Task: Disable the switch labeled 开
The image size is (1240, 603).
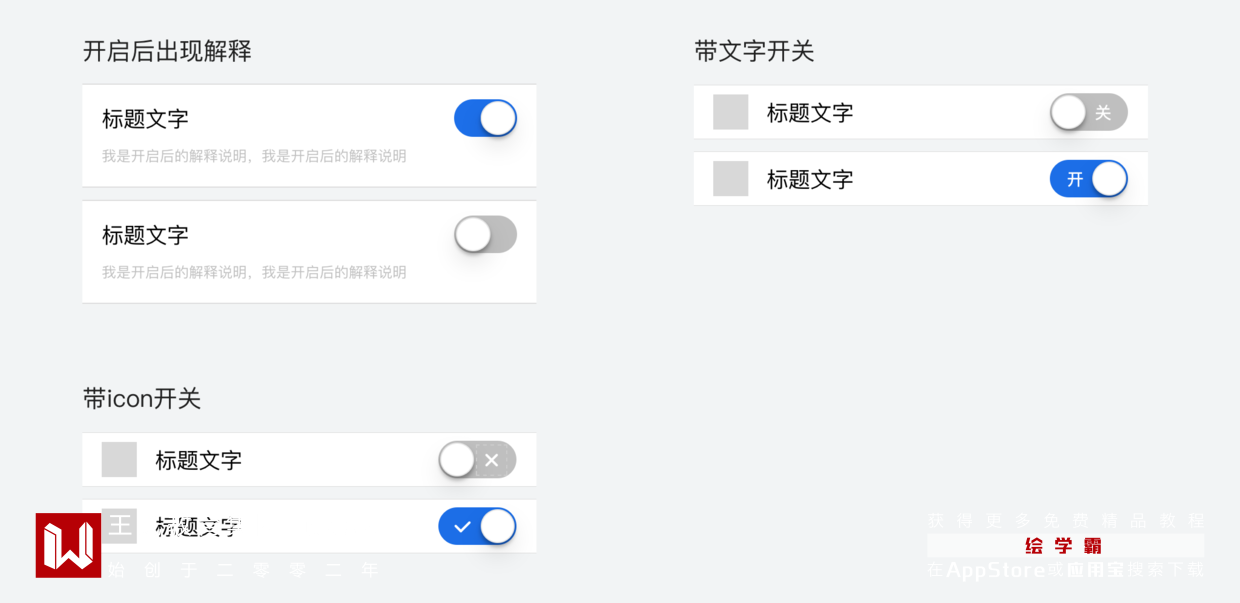Action: tap(1088, 179)
